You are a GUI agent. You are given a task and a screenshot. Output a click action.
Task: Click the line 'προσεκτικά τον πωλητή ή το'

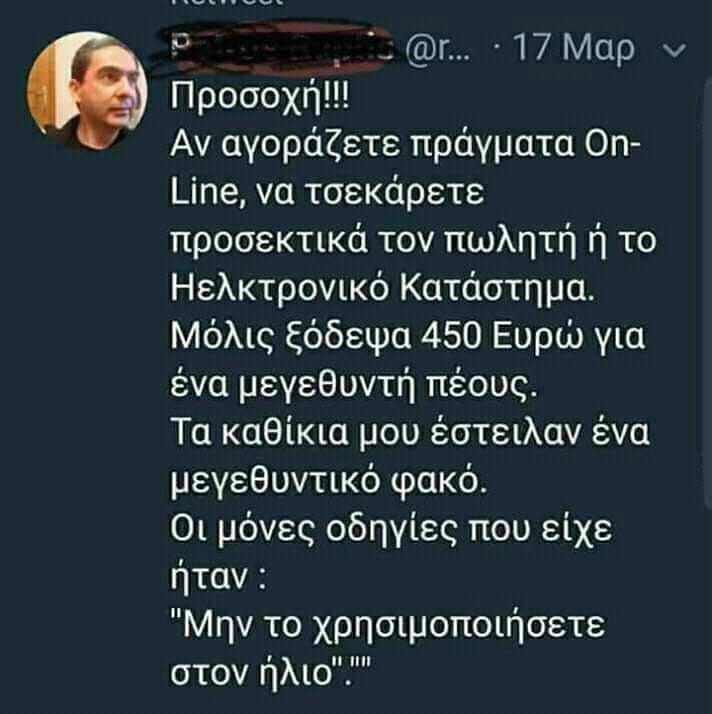413,241
